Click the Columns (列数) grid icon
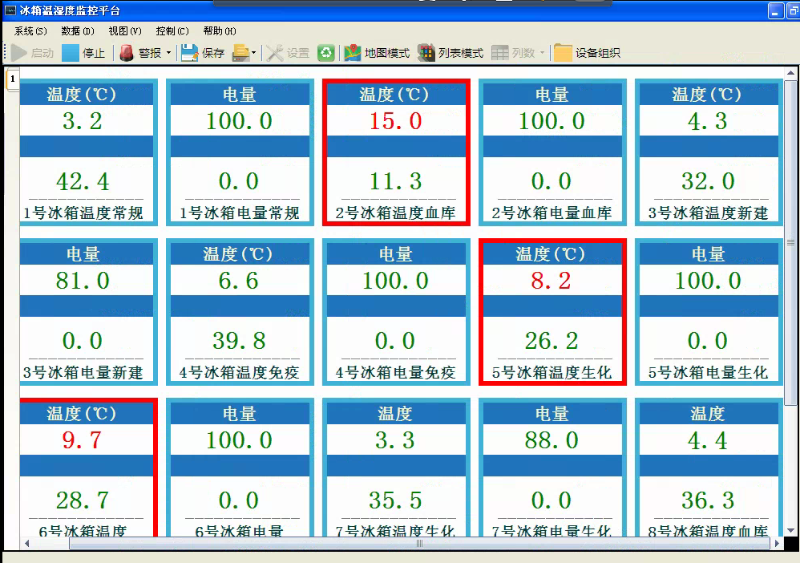This screenshot has width=800, height=563. pos(499,53)
